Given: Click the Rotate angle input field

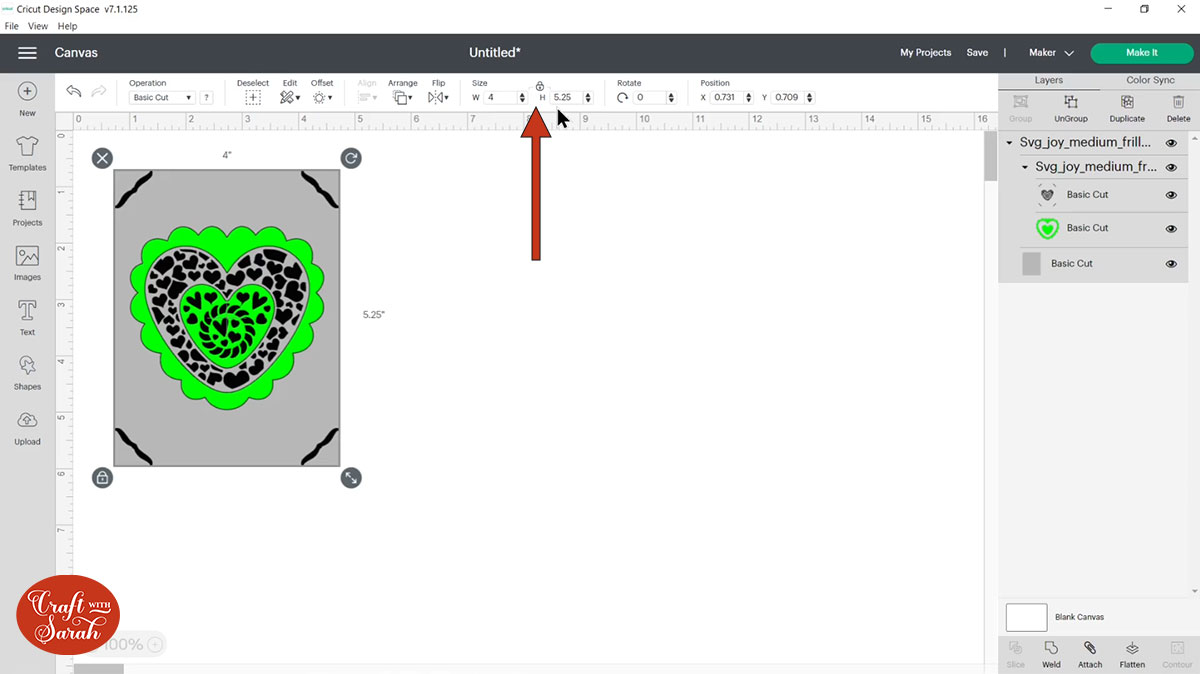Looking at the screenshot, I should pyautogui.click(x=650, y=98).
